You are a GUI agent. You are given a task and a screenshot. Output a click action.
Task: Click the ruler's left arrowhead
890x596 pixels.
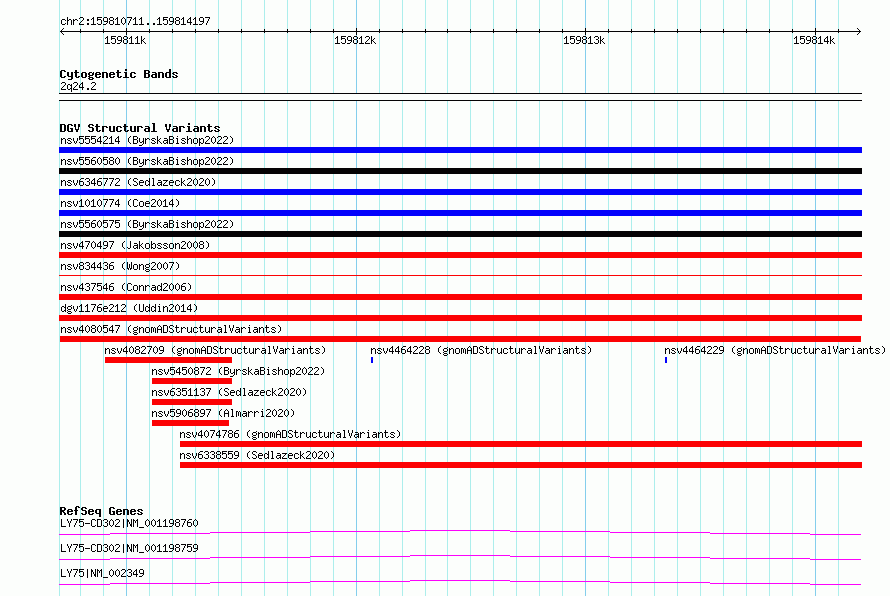62,32
